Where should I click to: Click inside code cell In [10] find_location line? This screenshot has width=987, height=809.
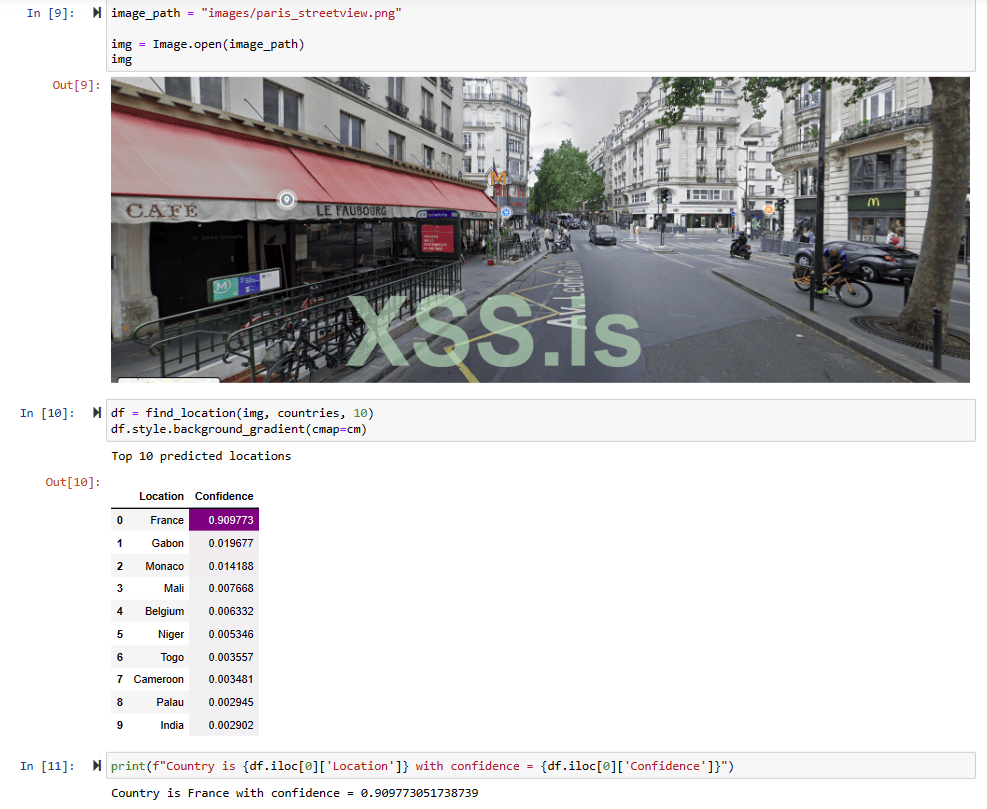point(242,413)
